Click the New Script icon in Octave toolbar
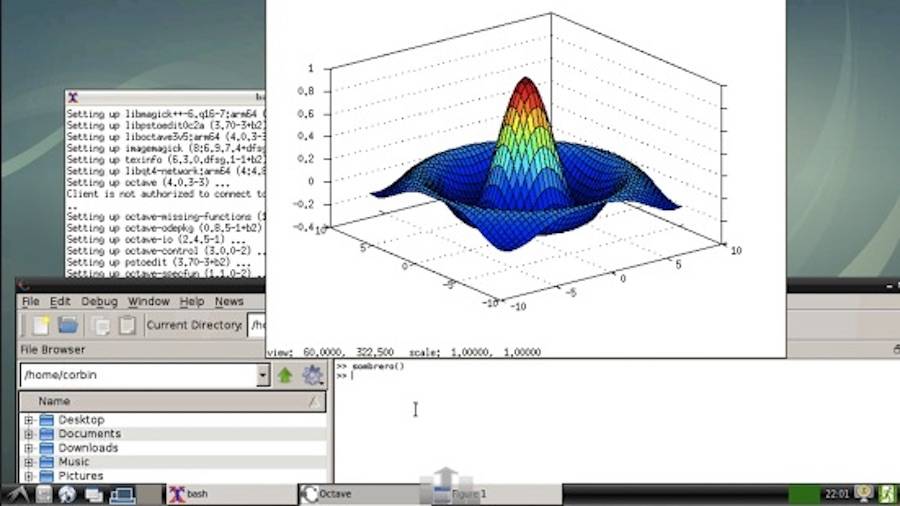The height and width of the screenshot is (506, 900). (x=40, y=325)
